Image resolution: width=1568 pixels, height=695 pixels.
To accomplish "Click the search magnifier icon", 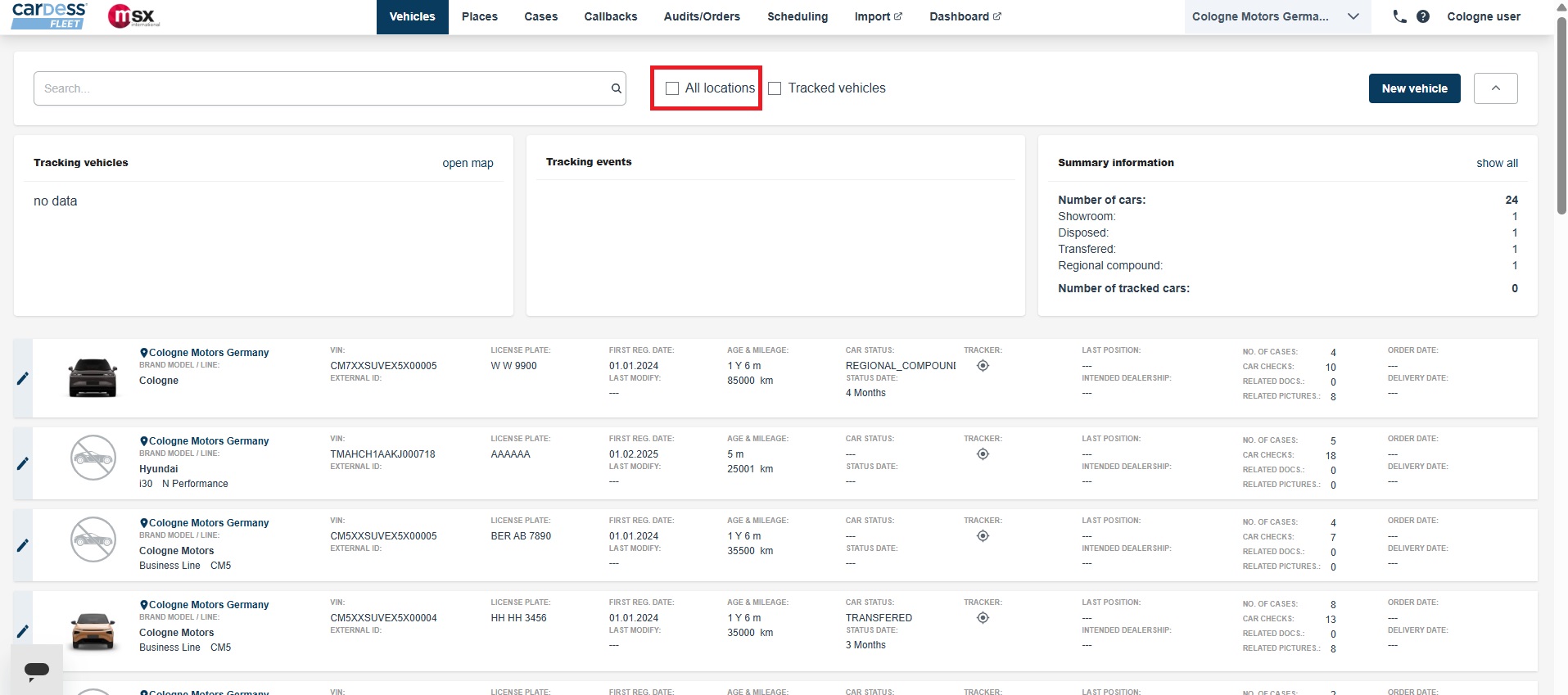I will pyautogui.click(x=616, y=88).
